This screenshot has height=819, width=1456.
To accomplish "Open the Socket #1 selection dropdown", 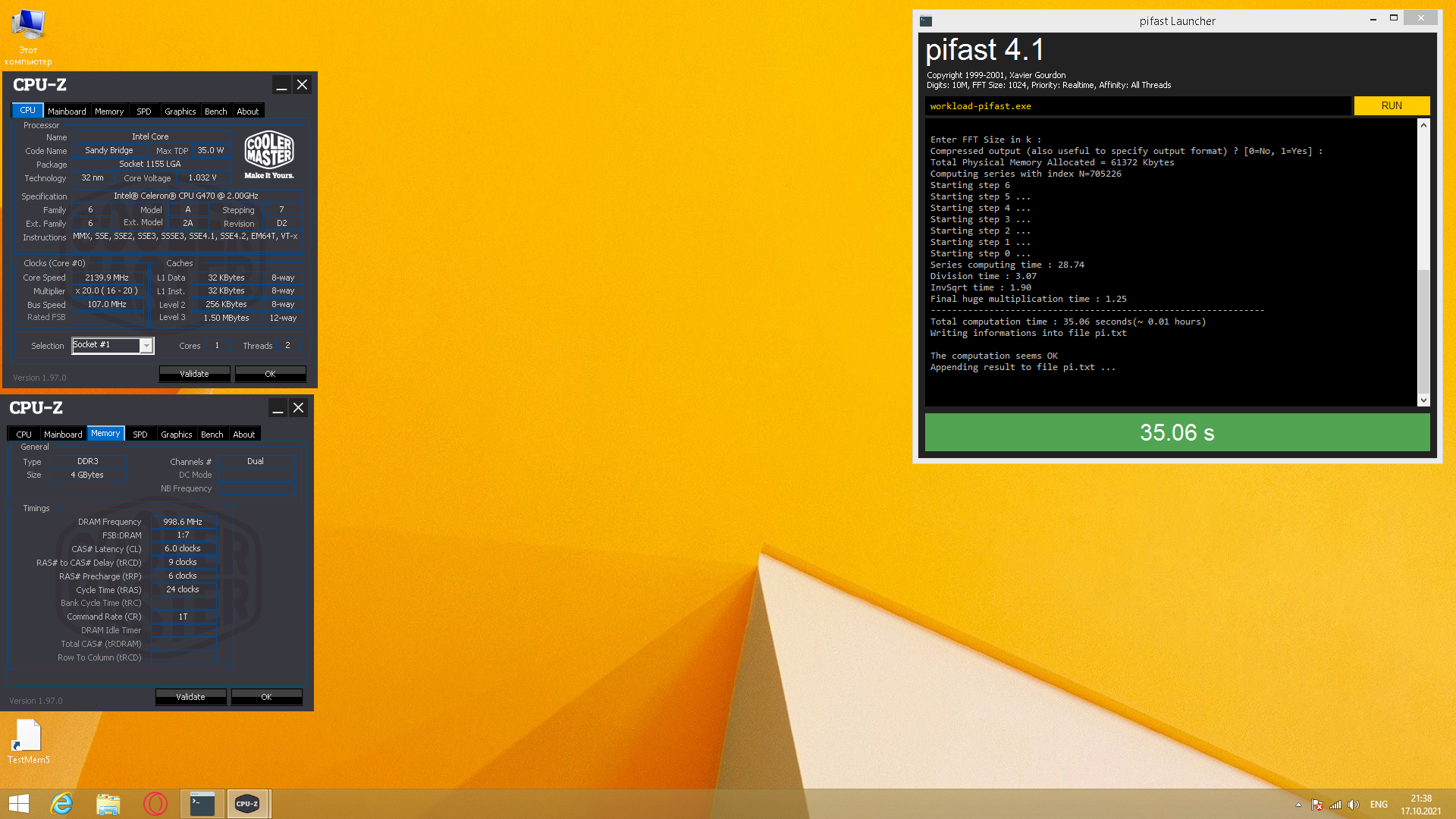I will click(146, 346).
